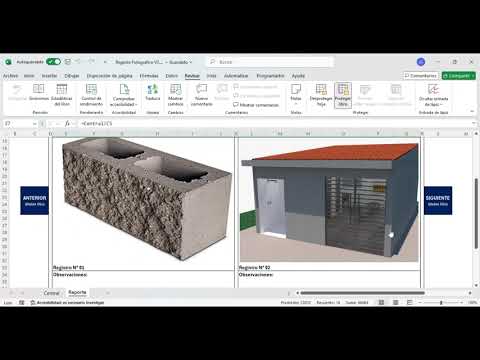Click horizontal scrollbar left arrow
Viewport: 480px width, 360px height.
pos(297,293)
